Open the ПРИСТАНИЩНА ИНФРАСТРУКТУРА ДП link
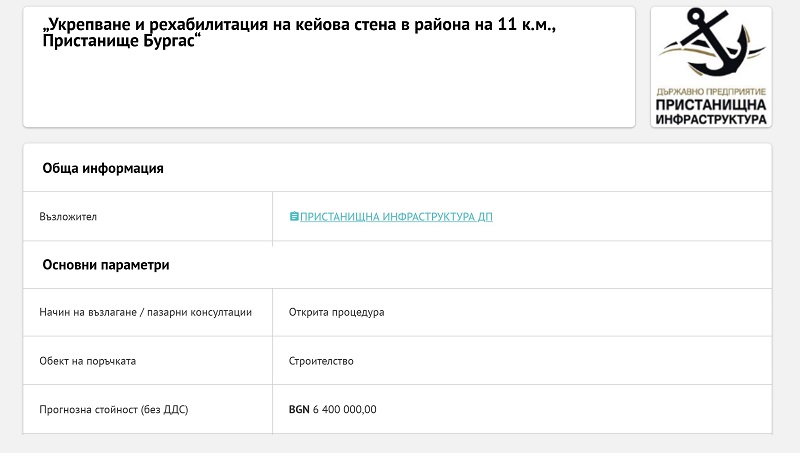The image size is (800, 453). [396, 217]
